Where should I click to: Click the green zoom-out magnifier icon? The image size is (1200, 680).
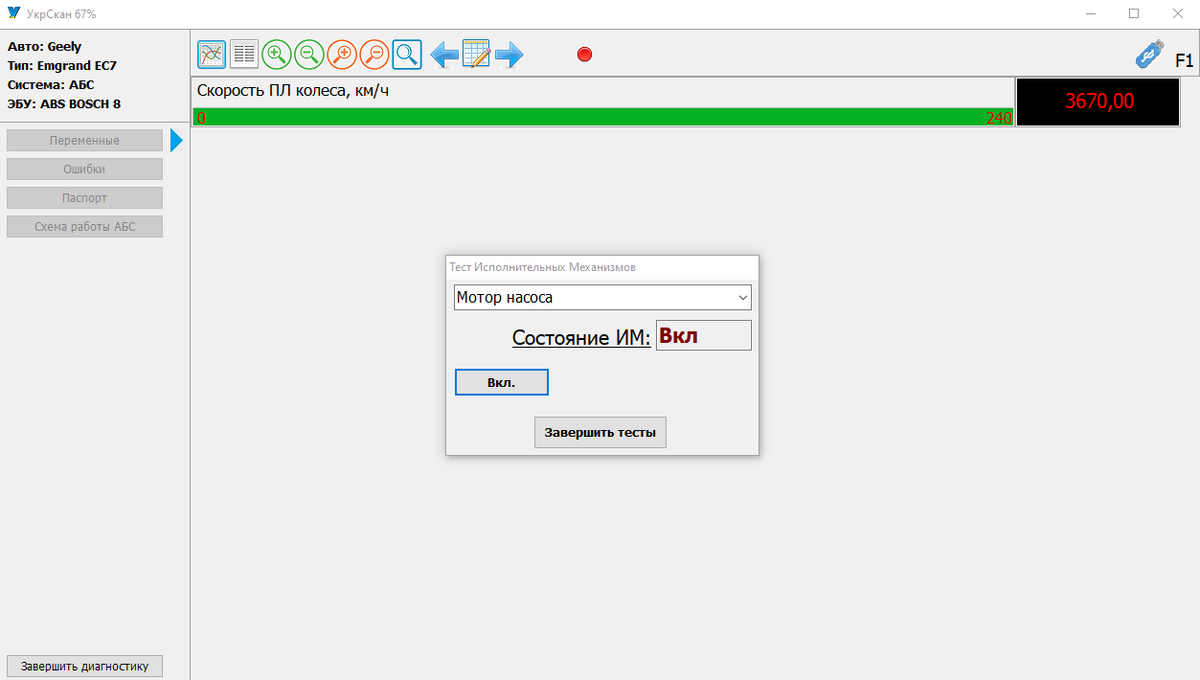pyautogui.click(x=309, y=54)
